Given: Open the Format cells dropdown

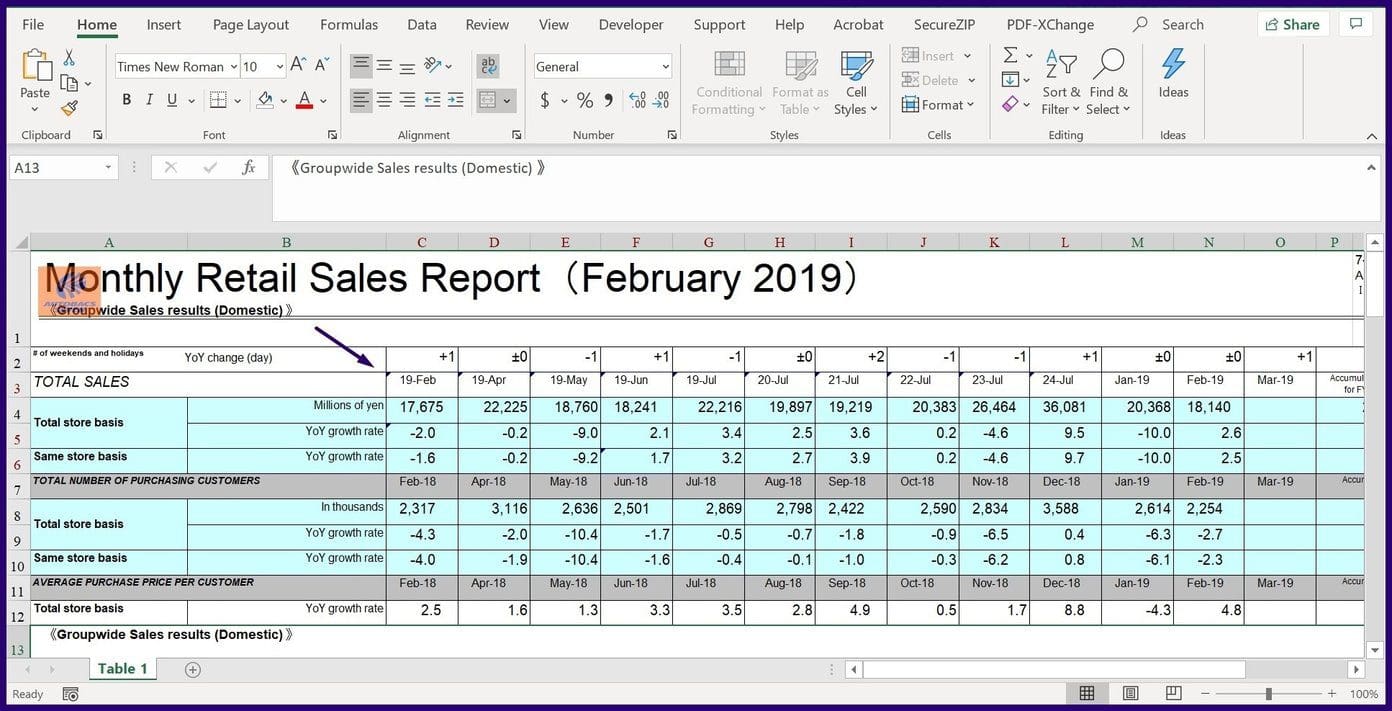Looking at the screenshot, I should click(x=938, y=104).
